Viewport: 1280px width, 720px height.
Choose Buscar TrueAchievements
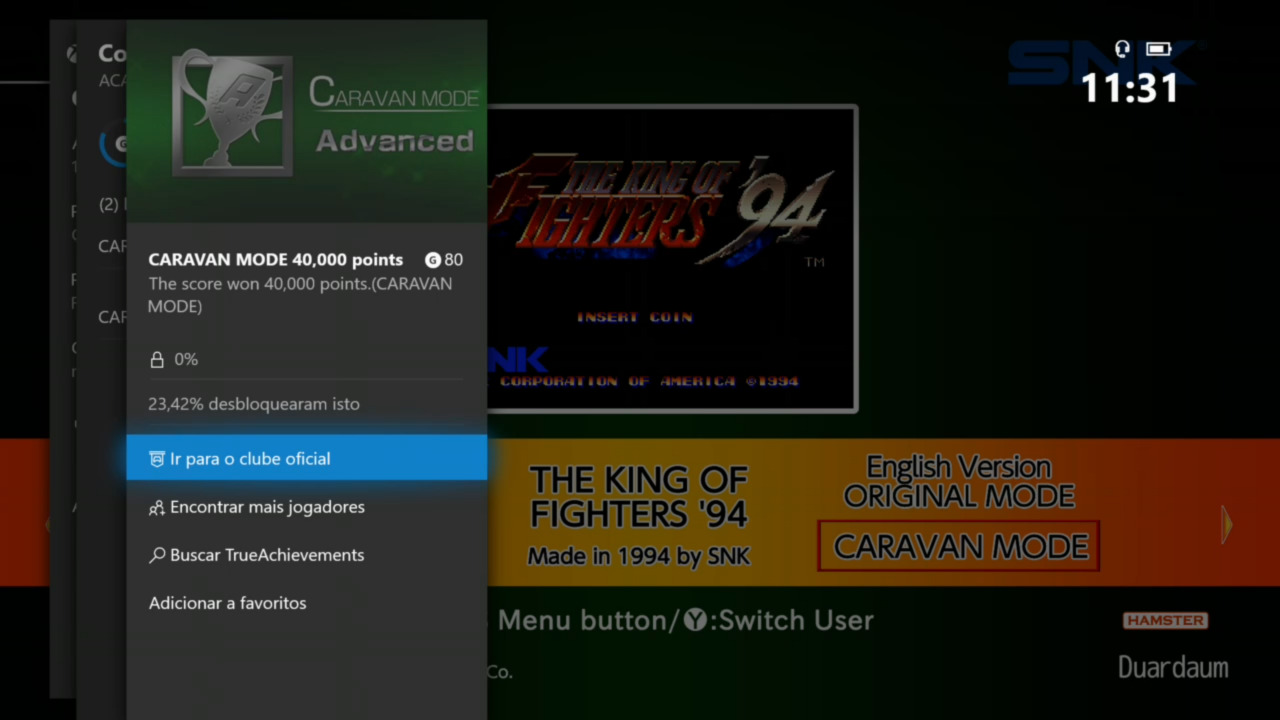click(307, 555)
